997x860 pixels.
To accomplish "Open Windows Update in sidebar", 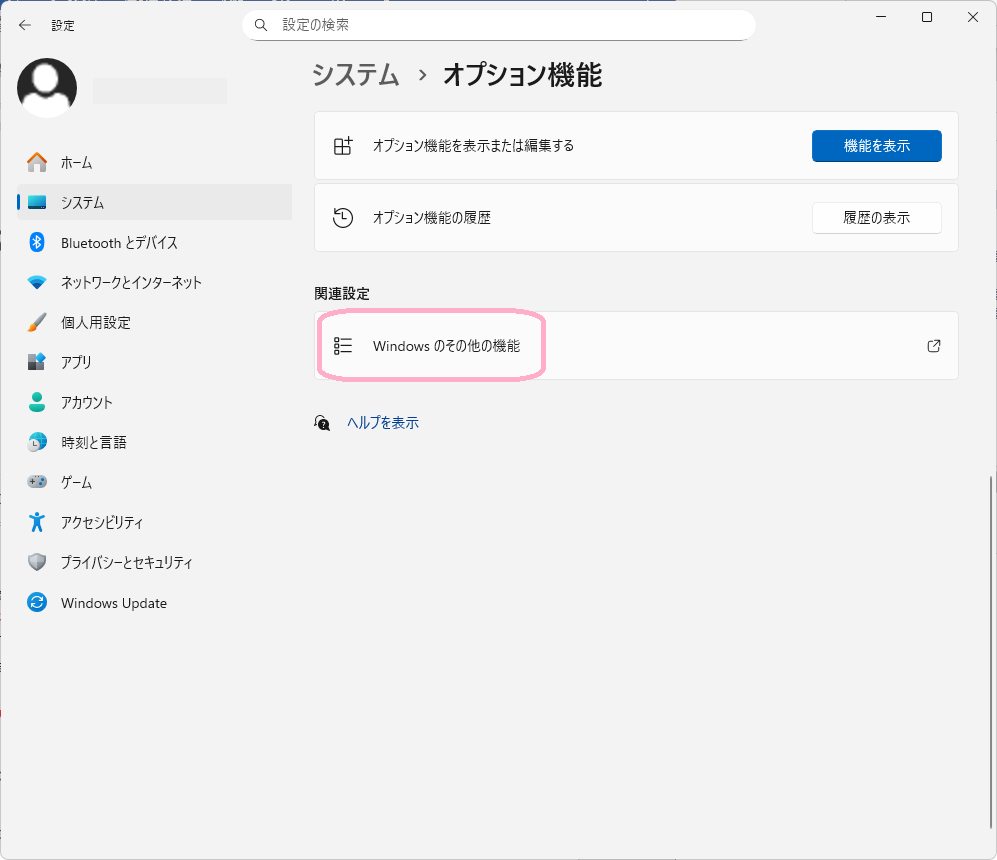I will click(113, 603).
